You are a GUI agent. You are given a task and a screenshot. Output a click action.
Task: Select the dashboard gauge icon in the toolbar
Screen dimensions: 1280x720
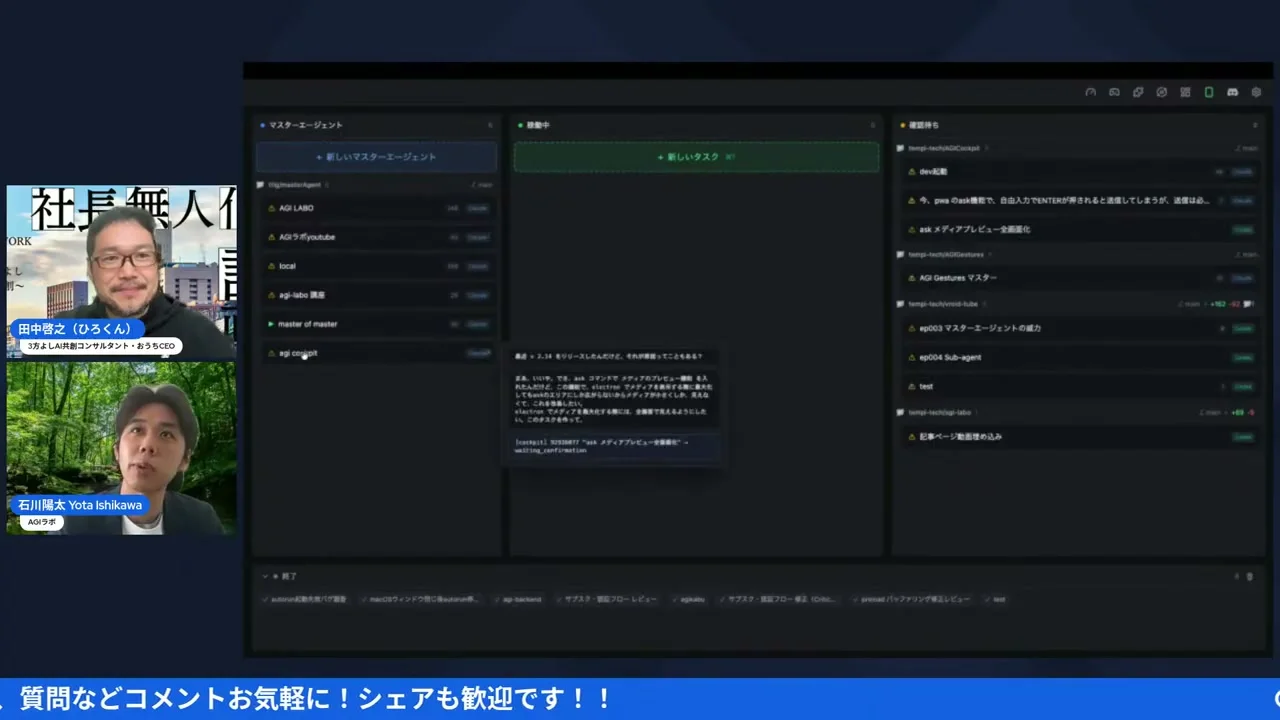1091,92
